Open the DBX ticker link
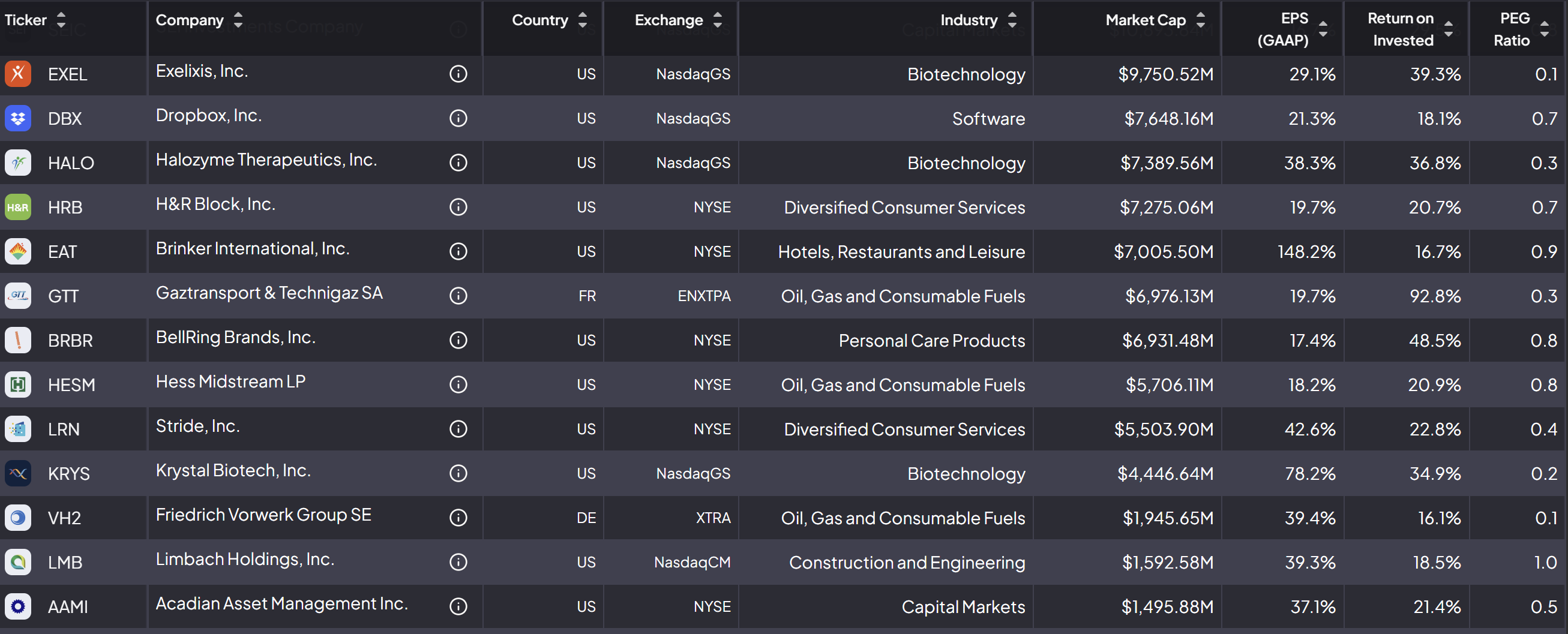The image size is (1568, 634). coord(65,119)
